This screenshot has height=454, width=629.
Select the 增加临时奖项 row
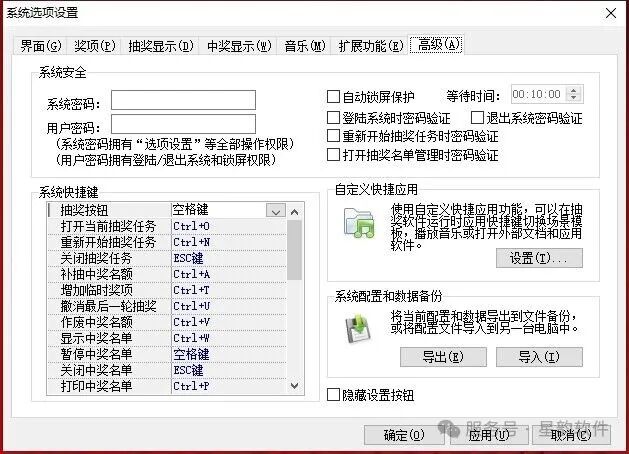(x=167, y=290)
